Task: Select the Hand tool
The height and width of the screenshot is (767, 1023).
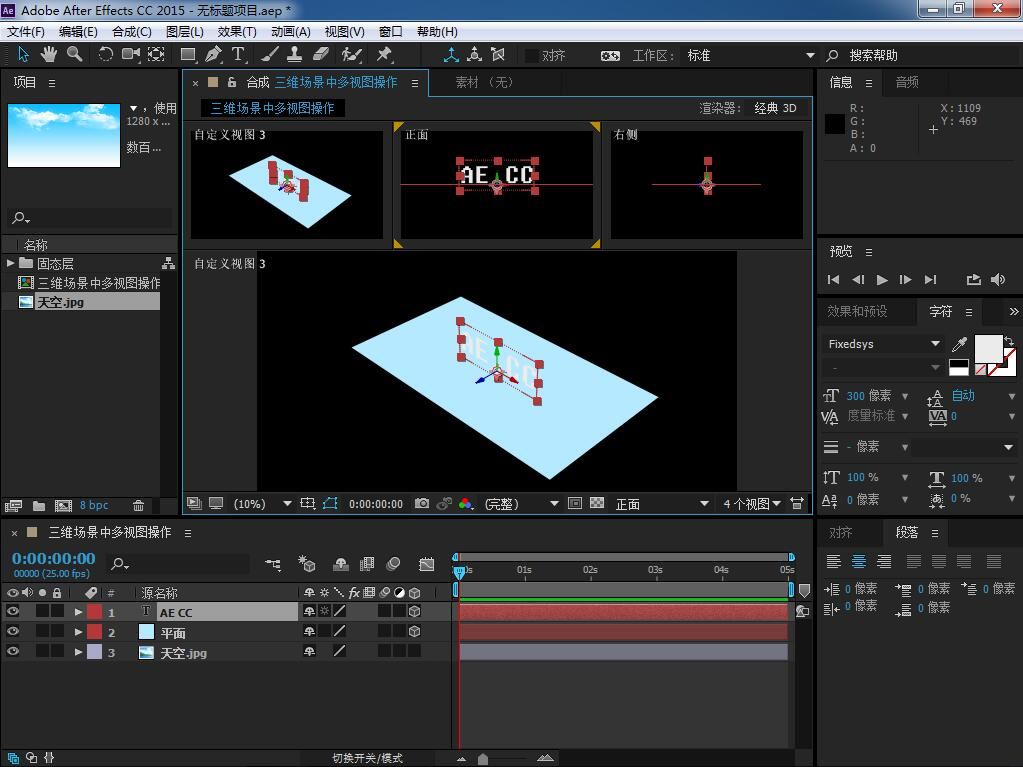Action: (x=48, y=55)
